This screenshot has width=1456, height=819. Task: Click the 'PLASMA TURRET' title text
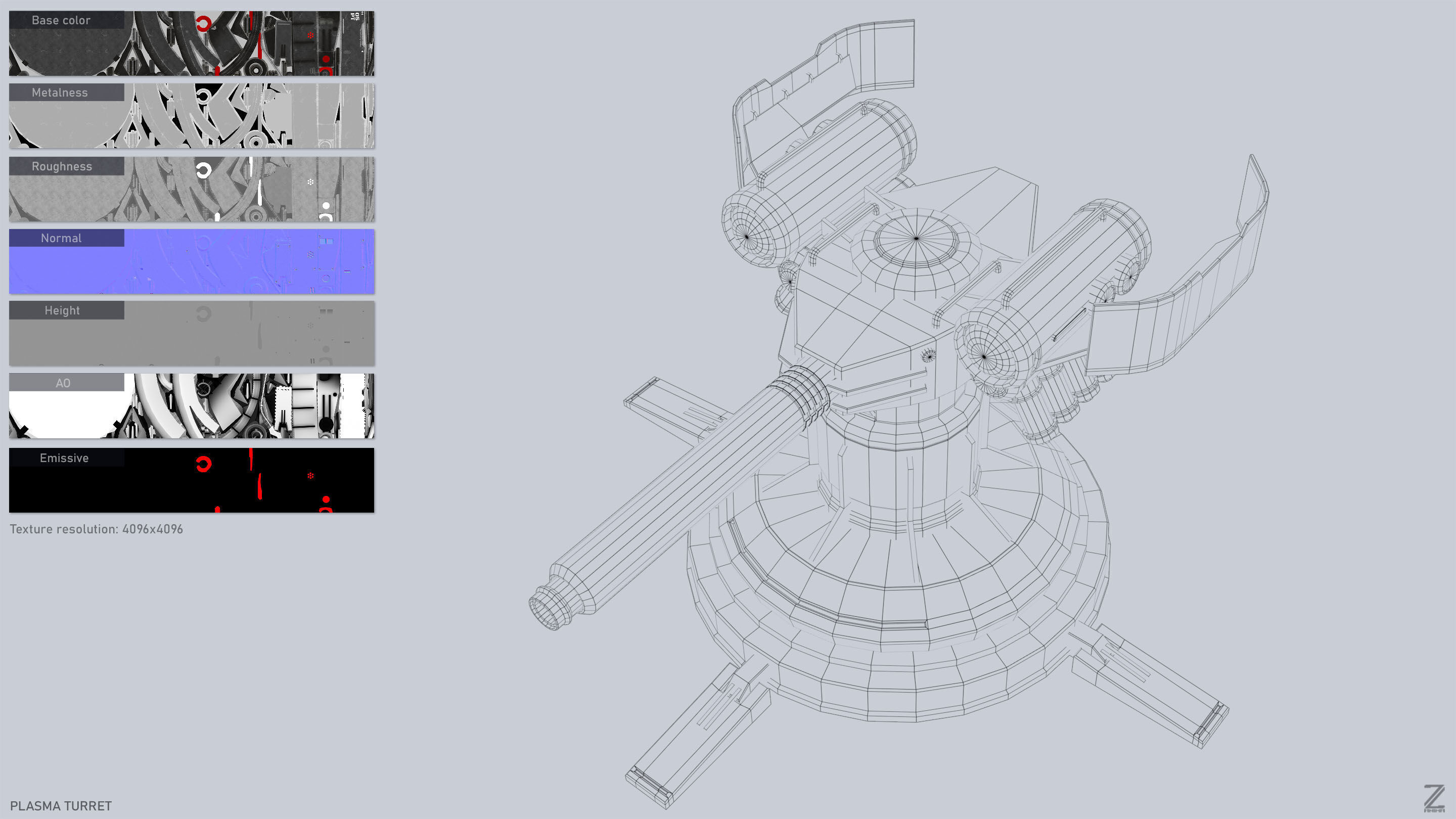(x=61, y=806)
